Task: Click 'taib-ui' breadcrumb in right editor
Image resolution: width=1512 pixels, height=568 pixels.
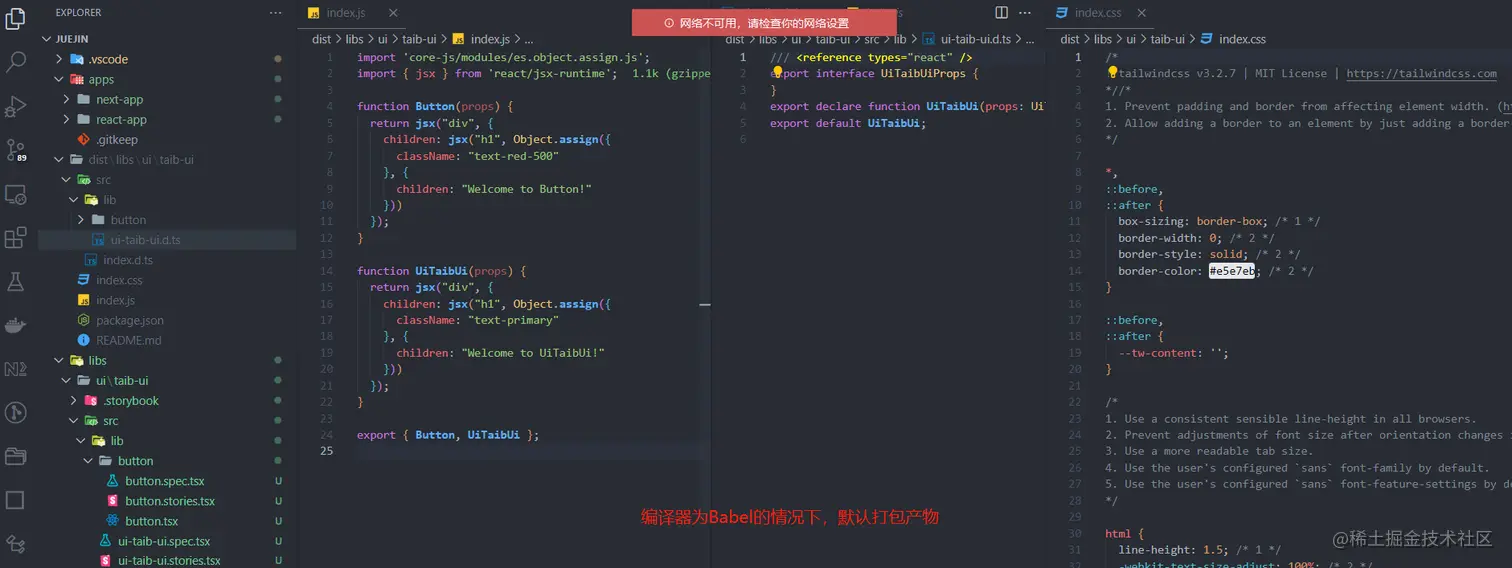Action: (x=1167, y=39)
